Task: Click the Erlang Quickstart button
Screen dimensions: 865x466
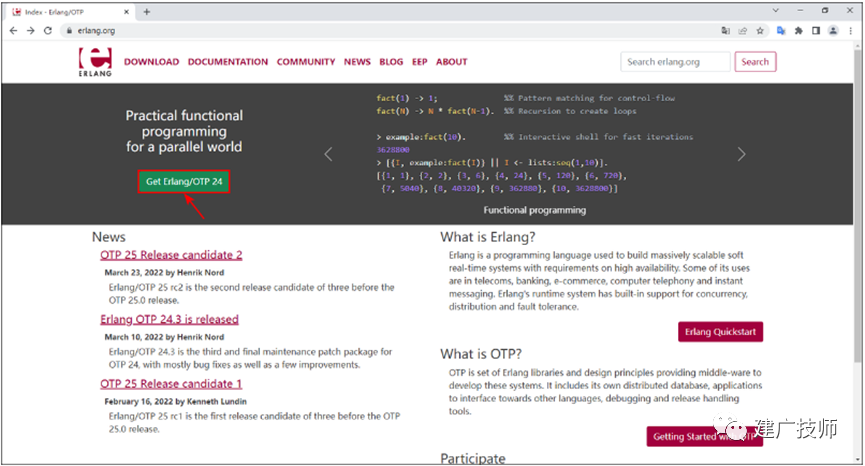Action: (x=720, y=332)
